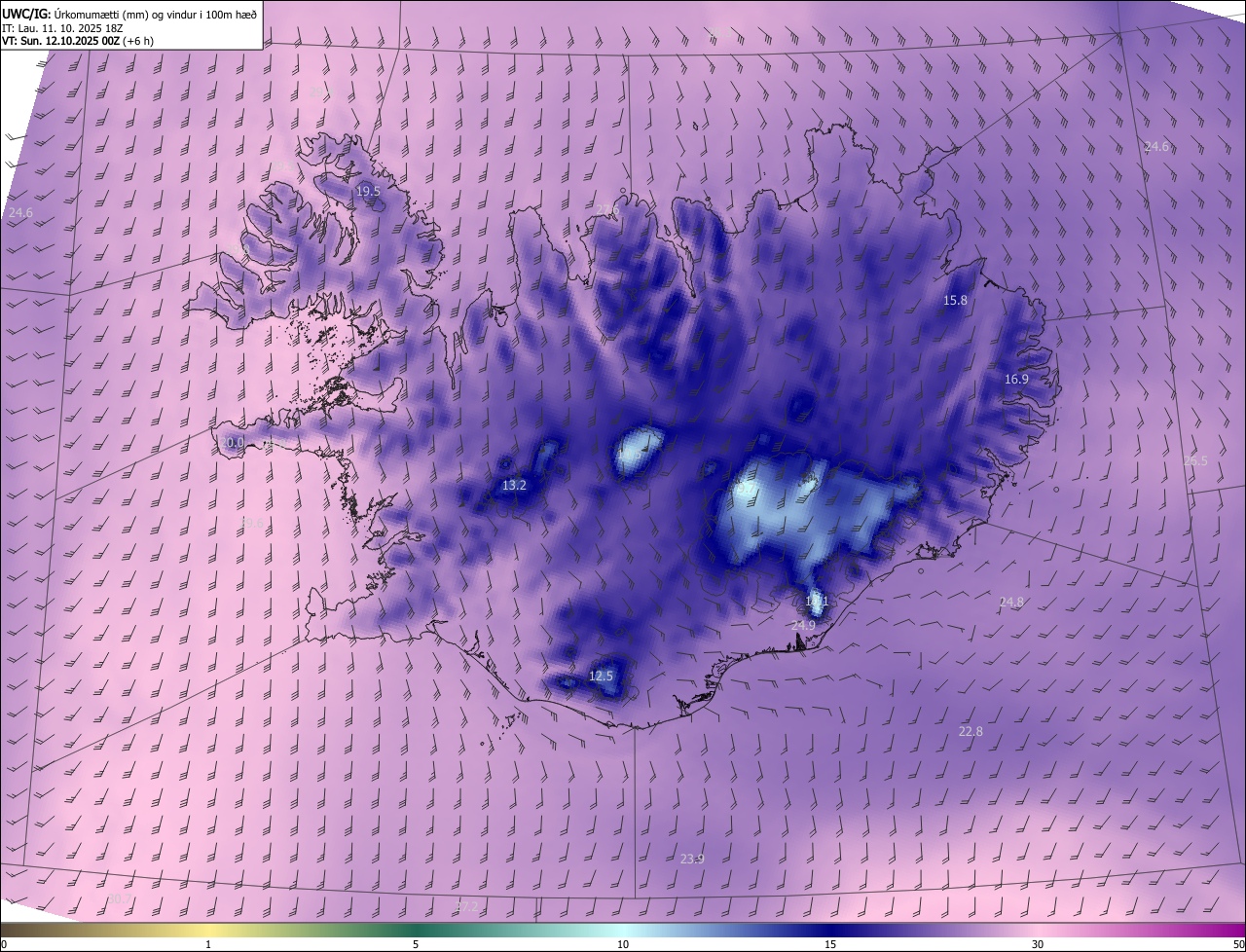Screen dimensions: 1246x952
Task: Click the map value label 26.5
Action: point(1195,460)
